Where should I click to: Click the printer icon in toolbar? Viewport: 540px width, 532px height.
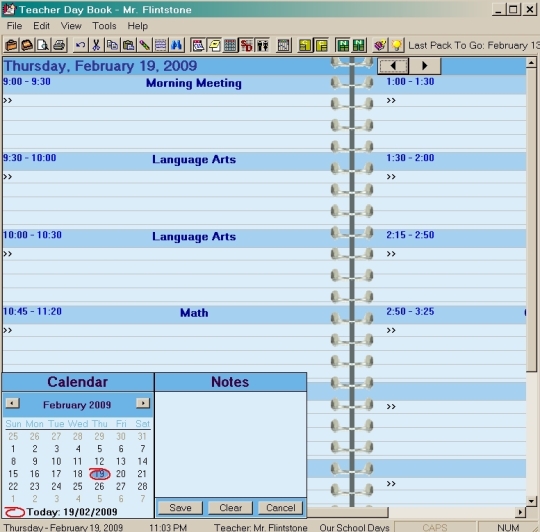59,45
